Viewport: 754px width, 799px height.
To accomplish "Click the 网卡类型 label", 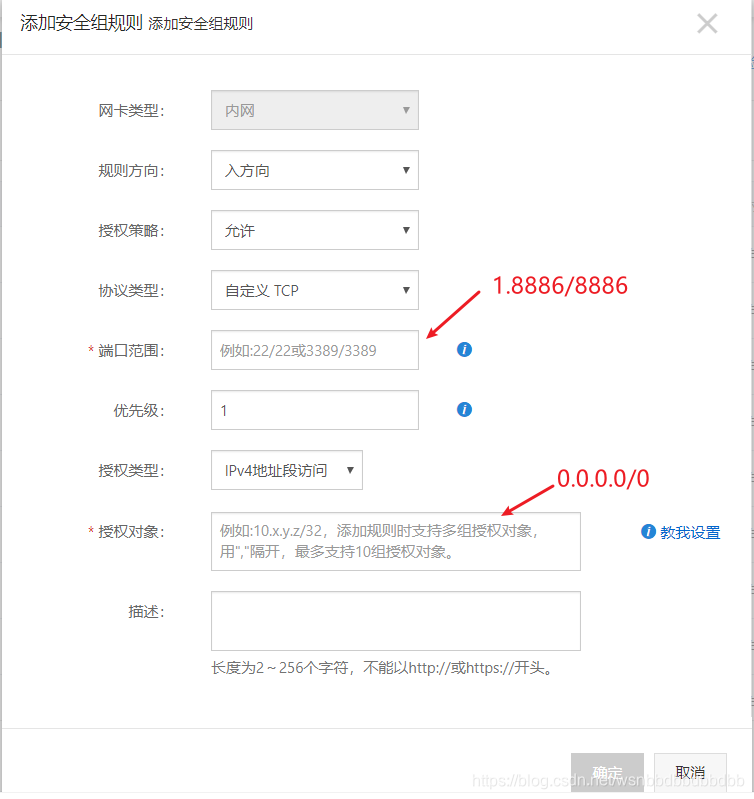I will click(131, 111).
